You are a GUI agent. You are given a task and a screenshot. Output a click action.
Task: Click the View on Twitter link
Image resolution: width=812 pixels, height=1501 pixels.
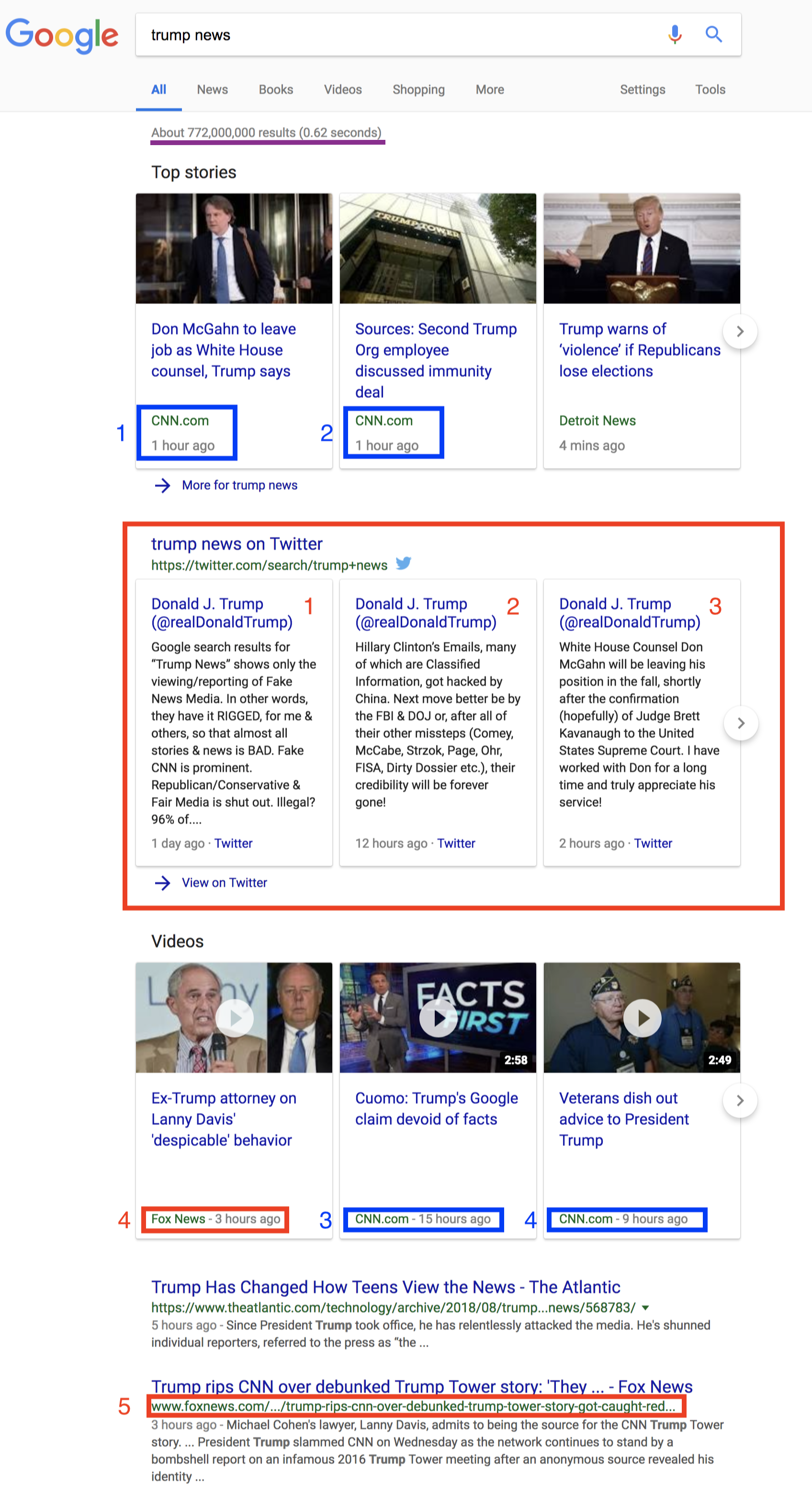[x=224, y=883]
